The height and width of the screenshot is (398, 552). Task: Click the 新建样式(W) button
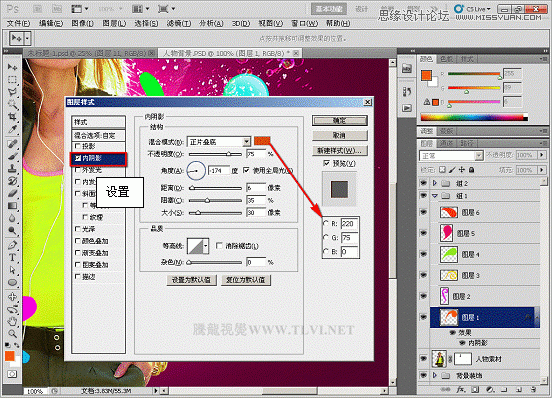point(340,151)
